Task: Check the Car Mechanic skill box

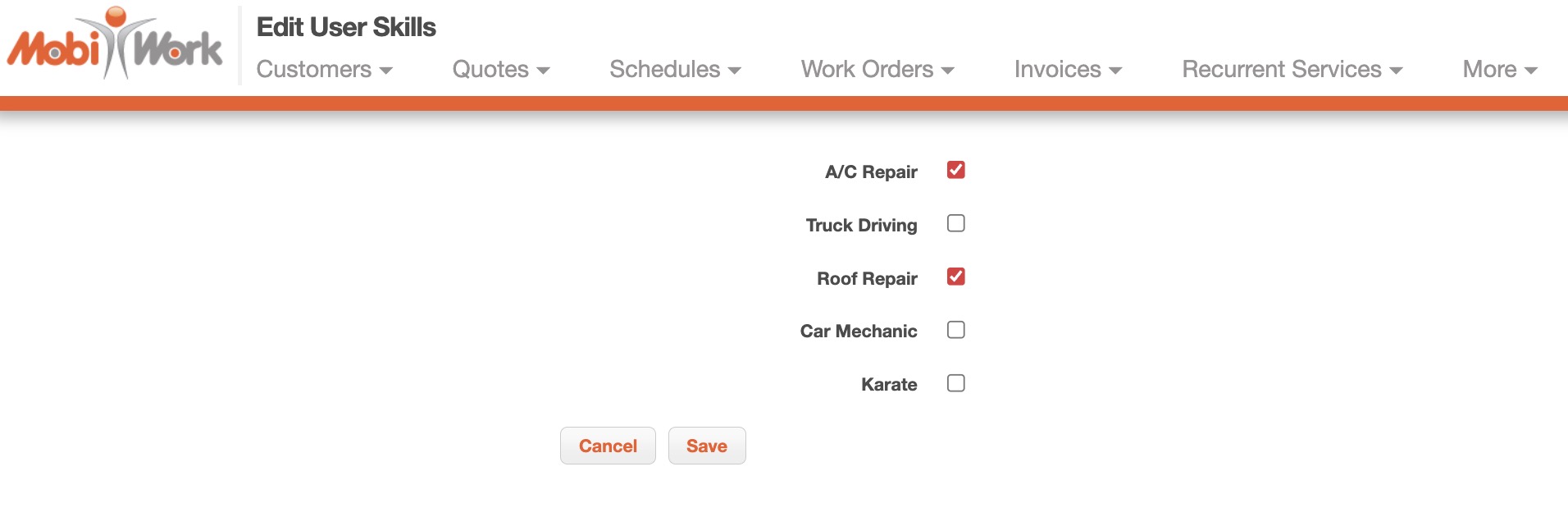Action: [x=955, y=330]
